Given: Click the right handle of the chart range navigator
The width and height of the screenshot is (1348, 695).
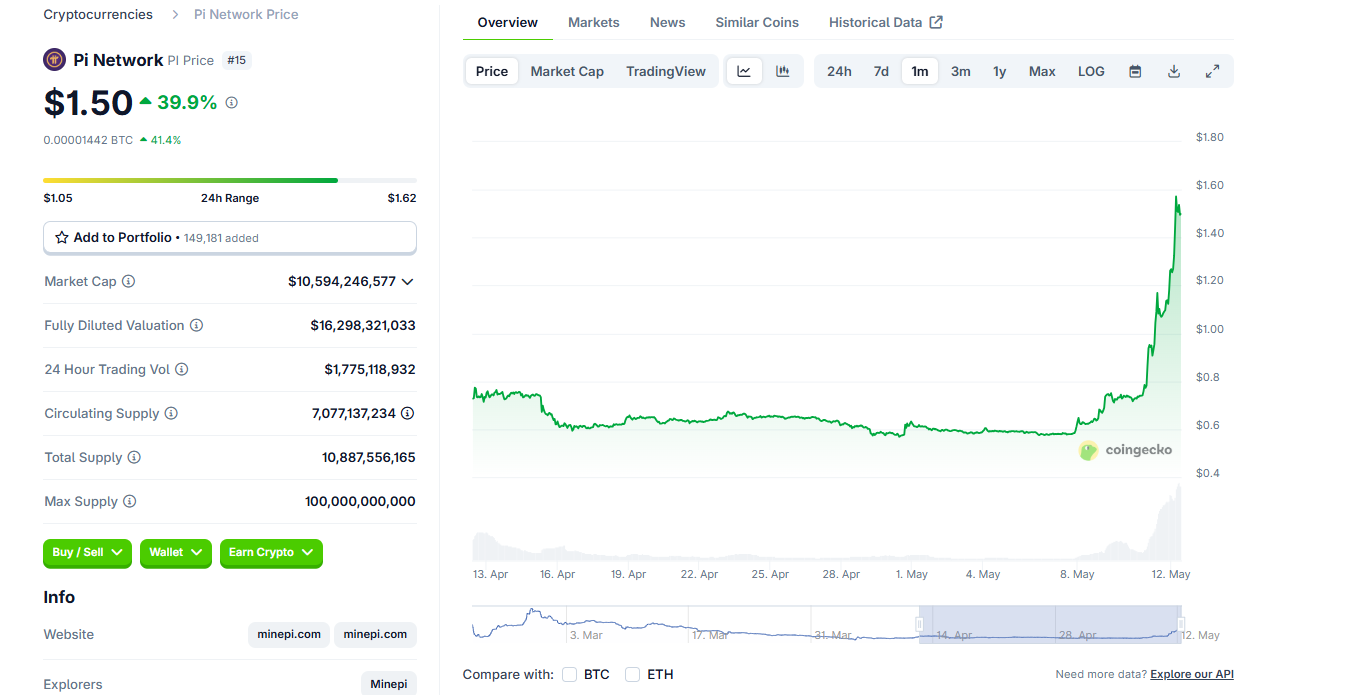Looking at the screenshot, I should (1181, 624).
